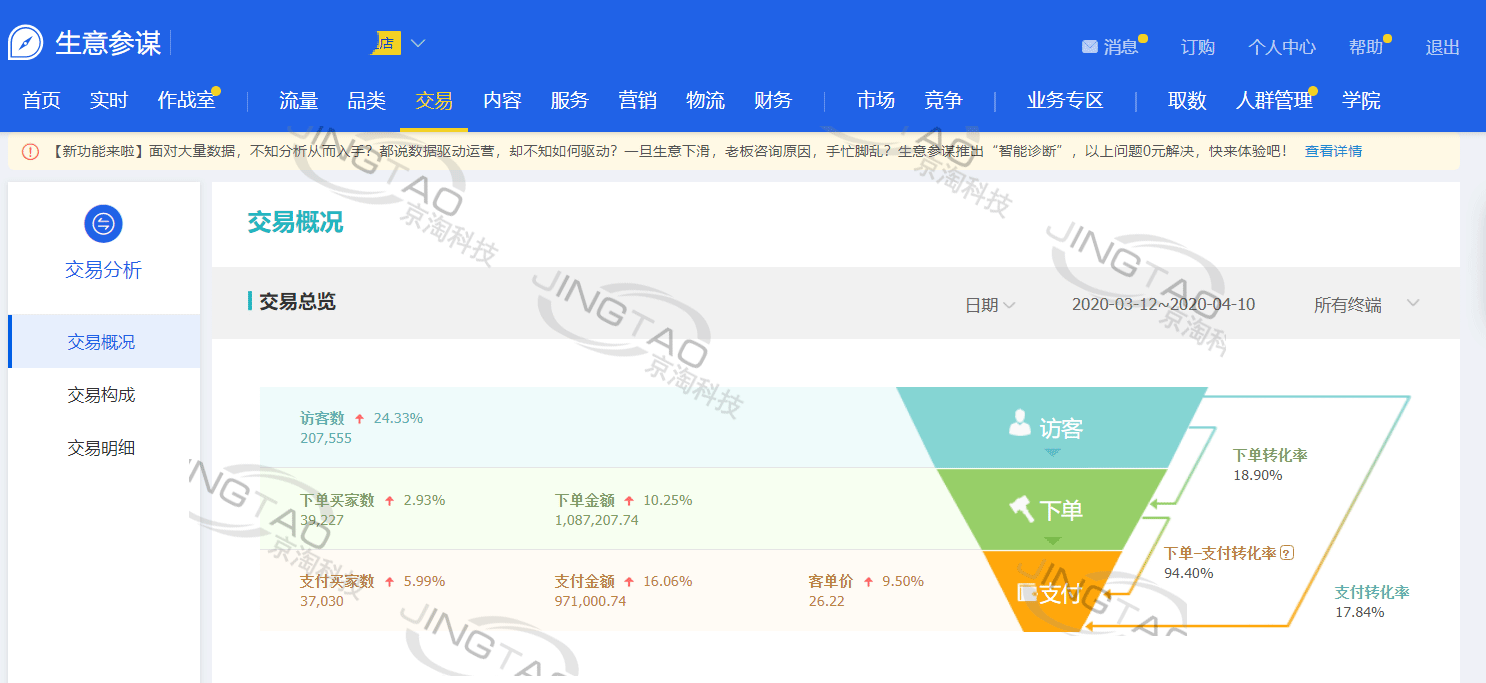Click the 查看详情 link
The height and width of the screenshot is (683, 1486).
click(x=1332, y=152)
